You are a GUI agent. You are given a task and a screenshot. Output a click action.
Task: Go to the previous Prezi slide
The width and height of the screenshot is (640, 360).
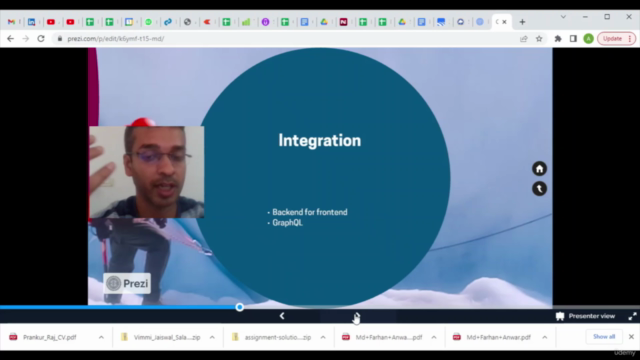point(282,316)
